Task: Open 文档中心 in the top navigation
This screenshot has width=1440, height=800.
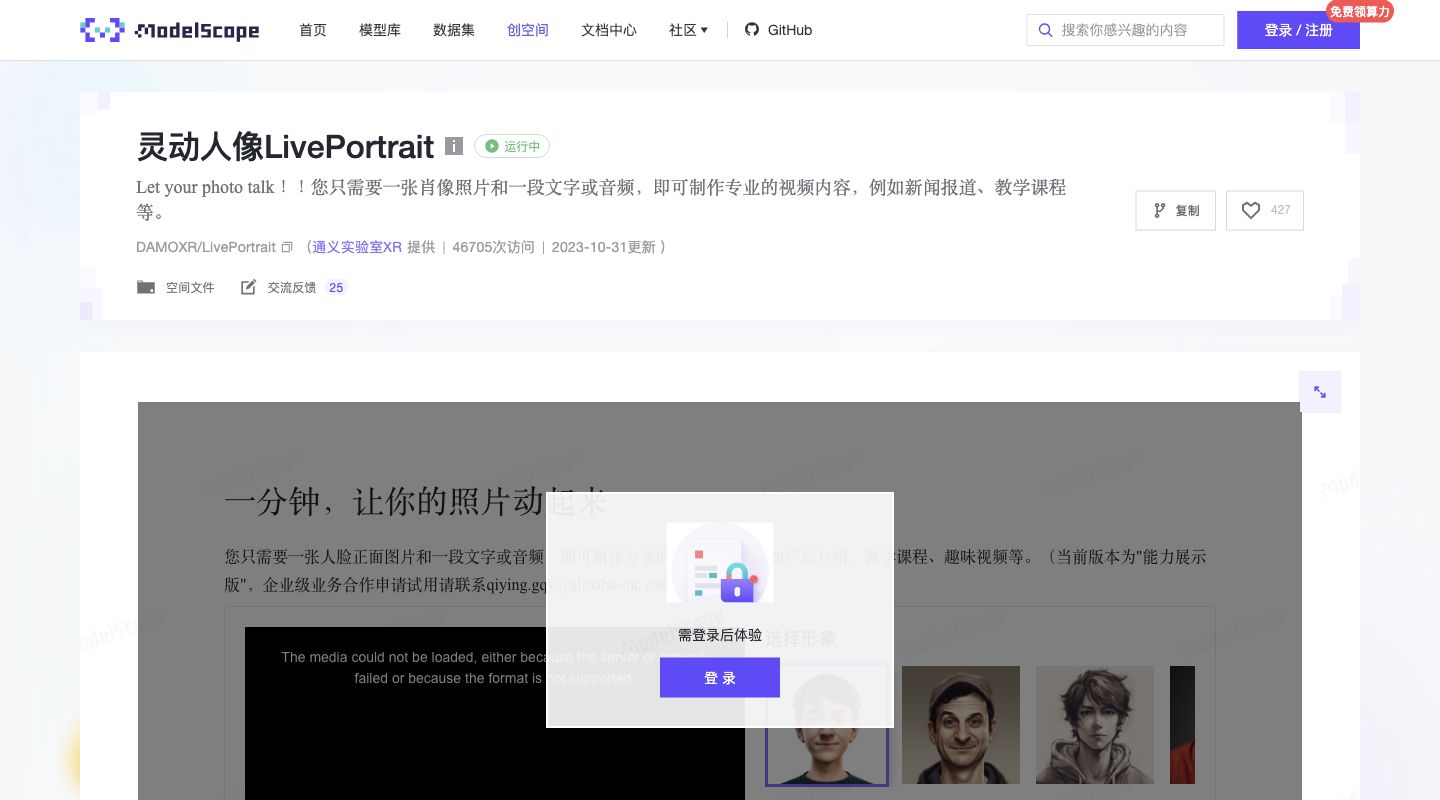Action: pyautogui.click(x=609, y=30)
